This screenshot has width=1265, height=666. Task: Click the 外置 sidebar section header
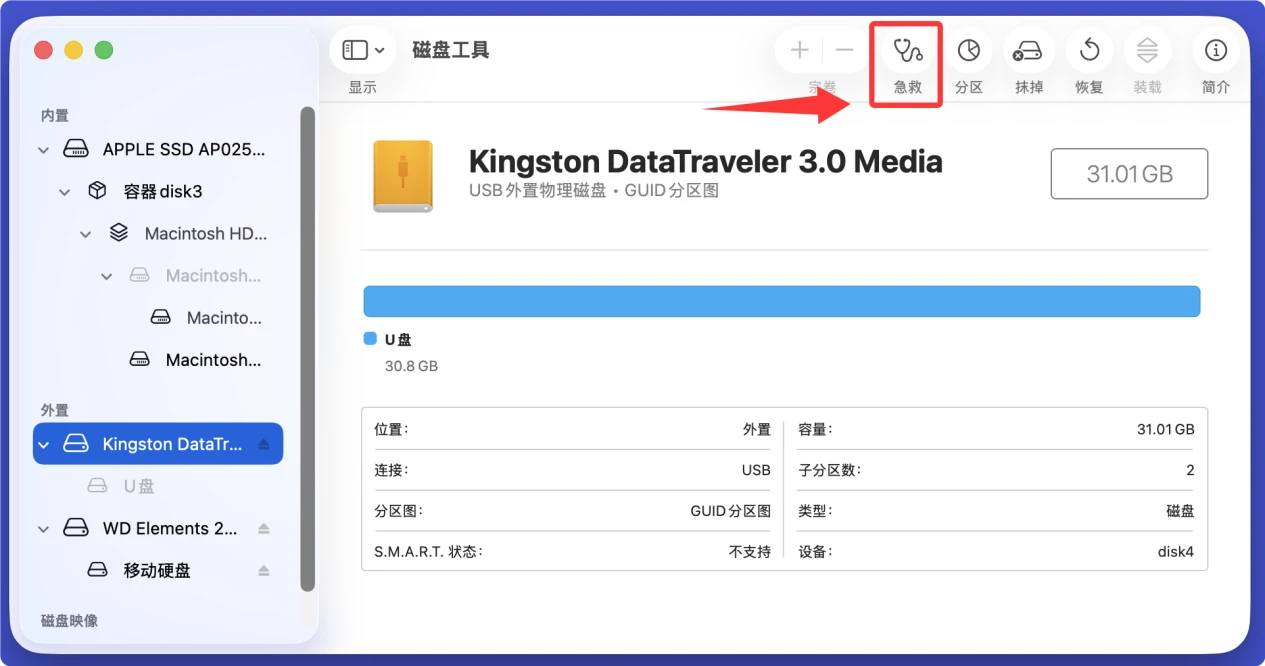tap(55, 410)
